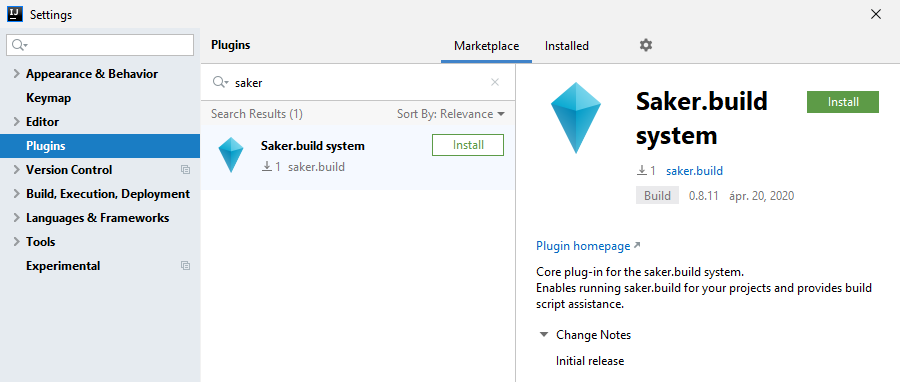Switch to the Marketplace tab
This screenshot has width=900, height=382.
click(x=486, y=46)
